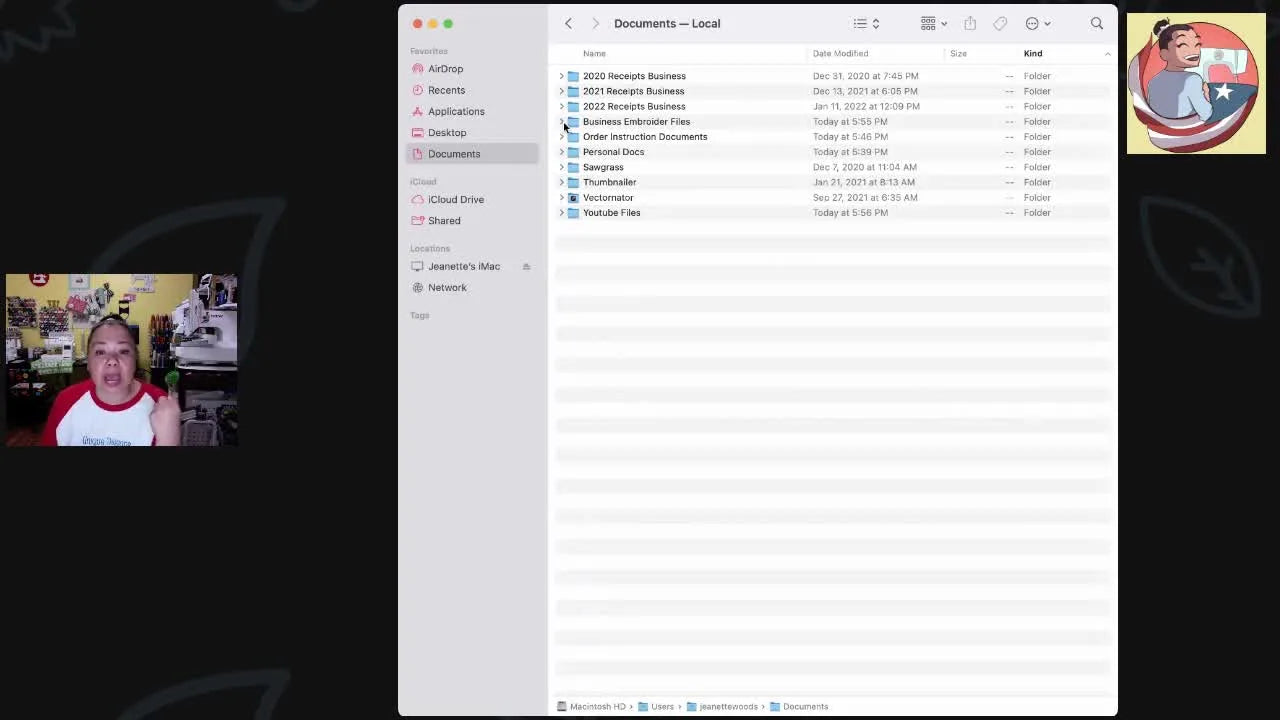This screenshot has height=720, width=1280.
Task: Eject Jeanette's iMac from Locations
Action: [526, 266]
